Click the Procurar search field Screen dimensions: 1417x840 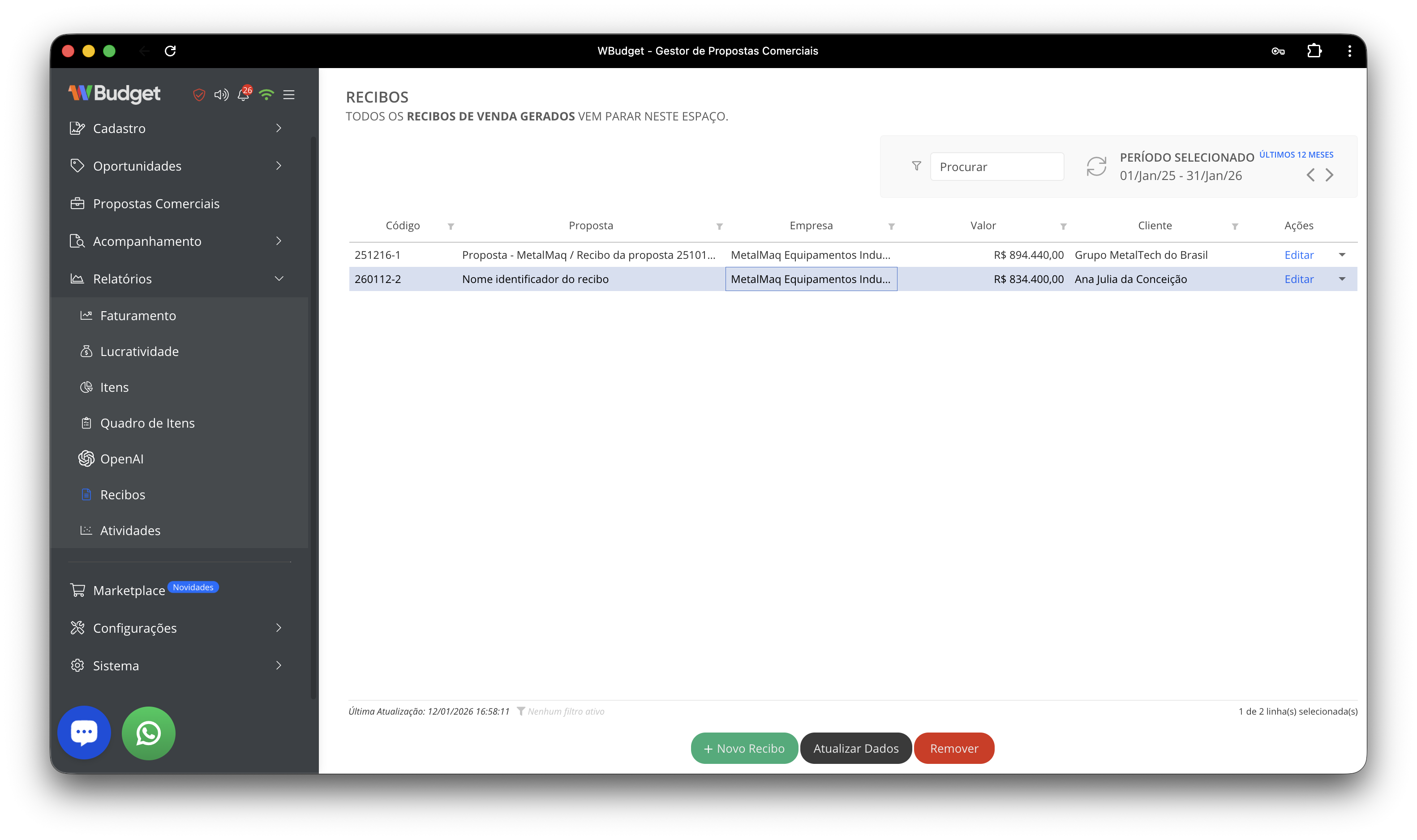996,167
